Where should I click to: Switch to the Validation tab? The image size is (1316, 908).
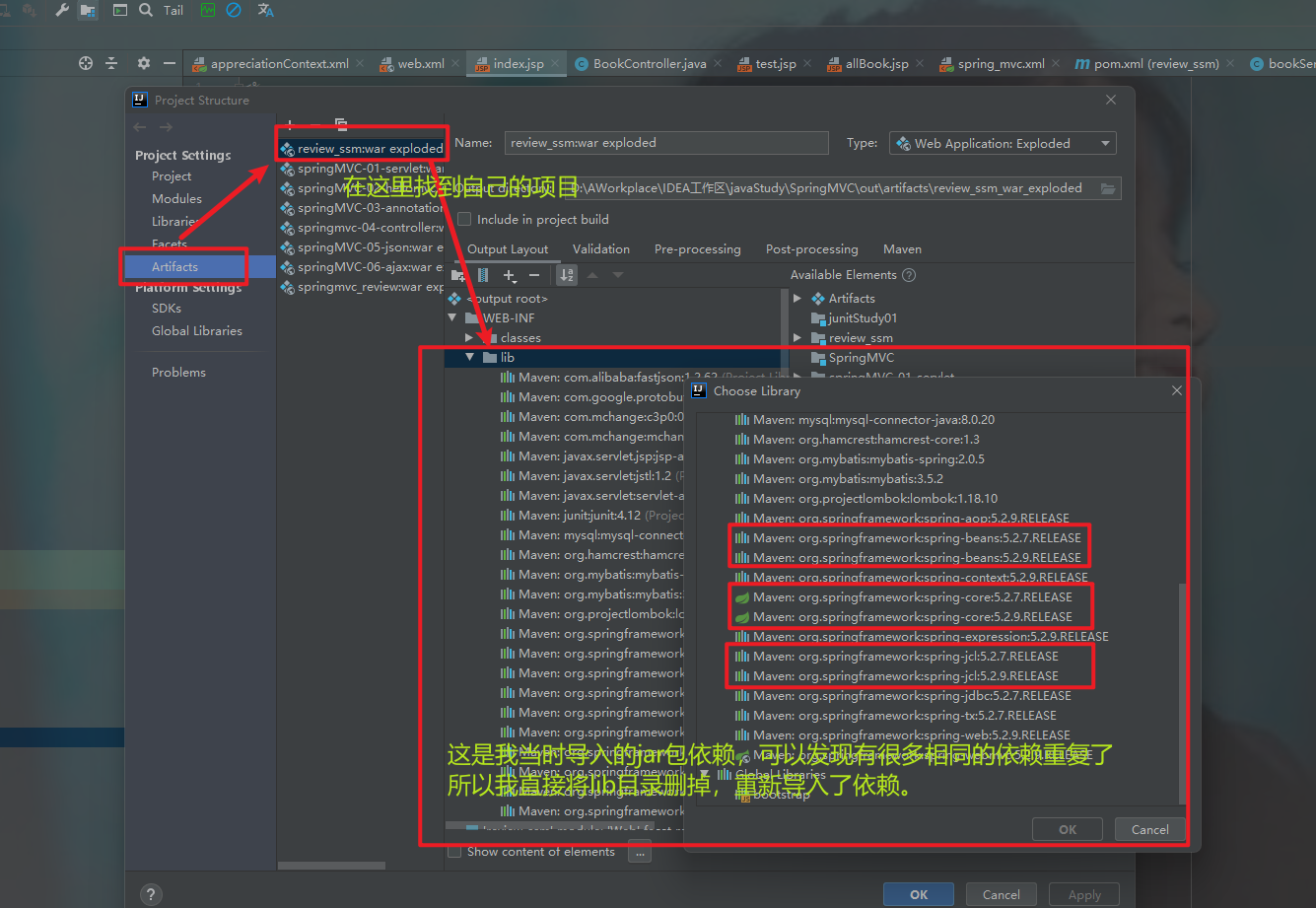(x=601, y=249)
